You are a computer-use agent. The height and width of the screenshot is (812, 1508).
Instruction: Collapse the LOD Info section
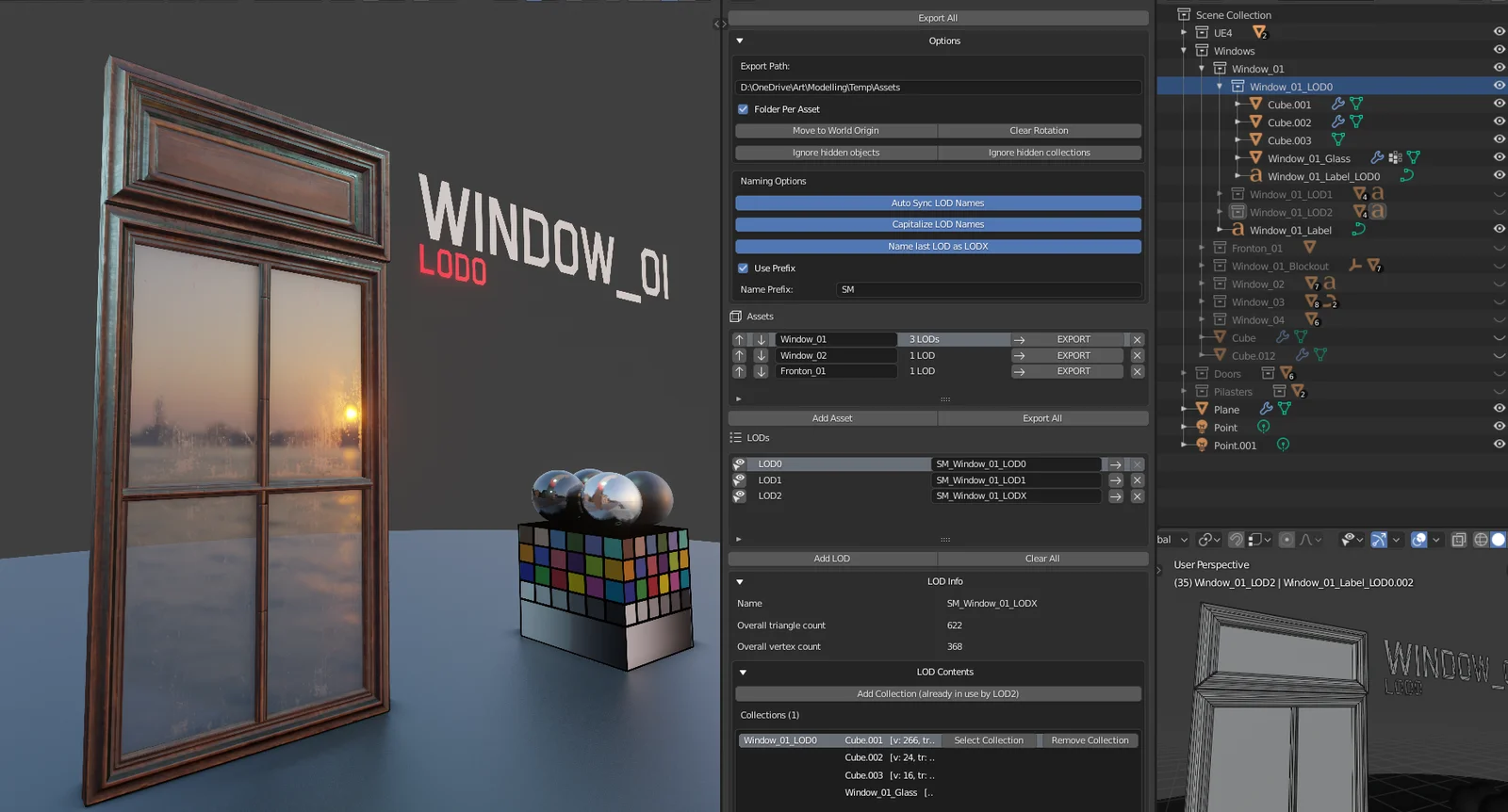740,582
